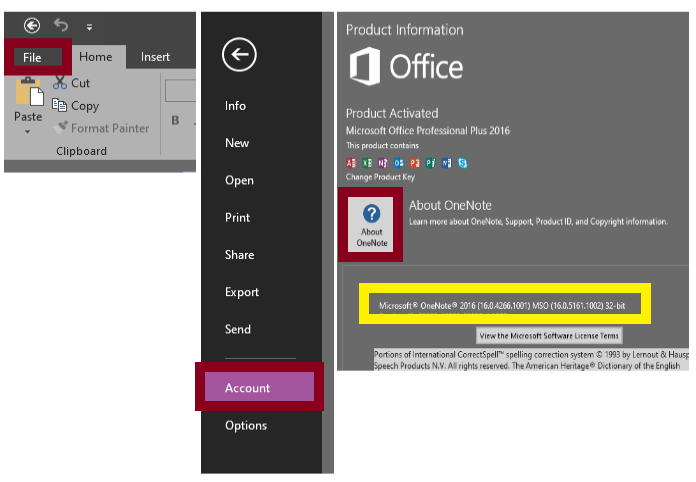Open the Customize Quick Access Toolbar dropdown
Screen dimensions: 696x482
(89, 28)
